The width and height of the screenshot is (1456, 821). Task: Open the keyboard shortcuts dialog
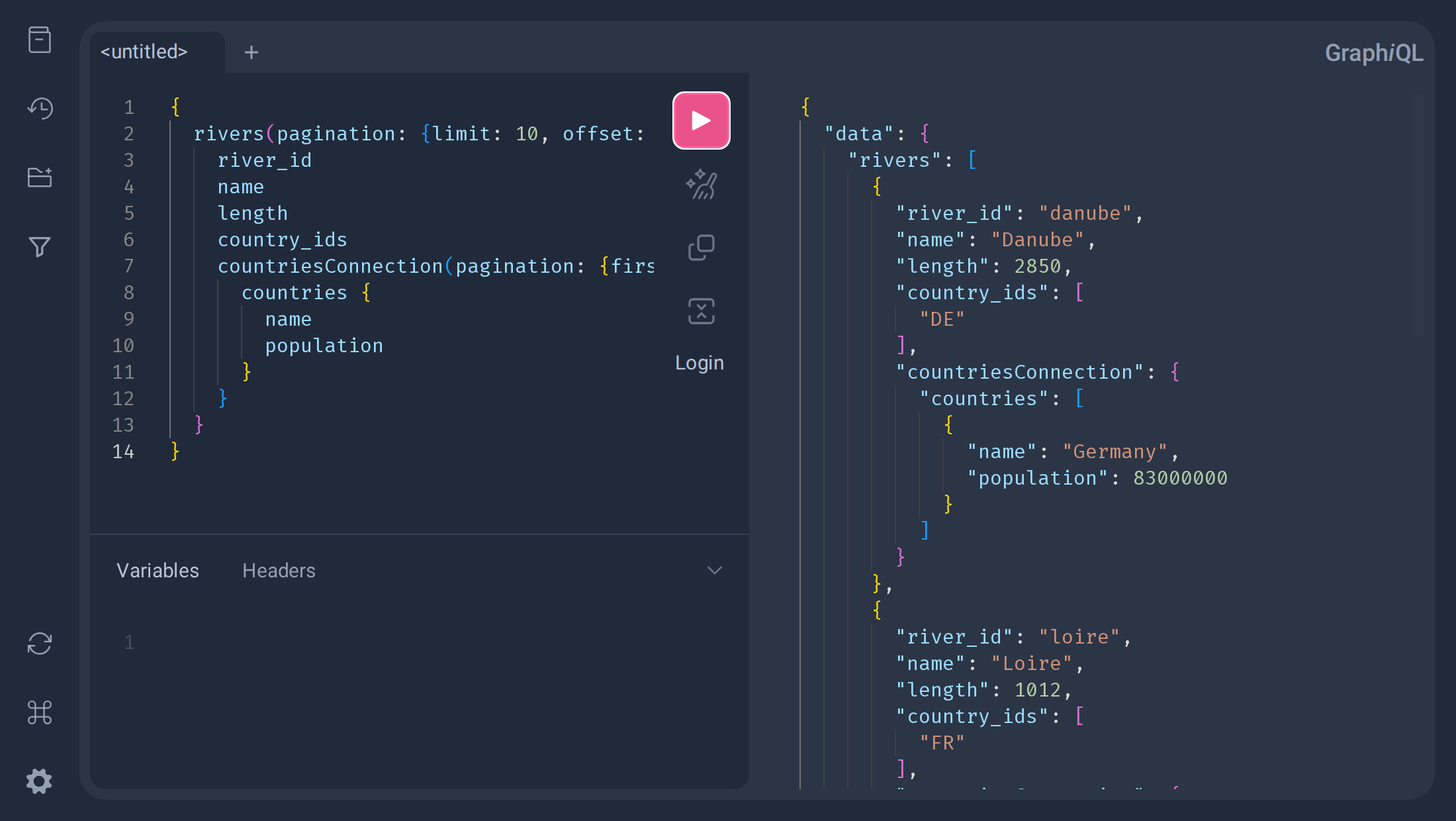(40, 712)
